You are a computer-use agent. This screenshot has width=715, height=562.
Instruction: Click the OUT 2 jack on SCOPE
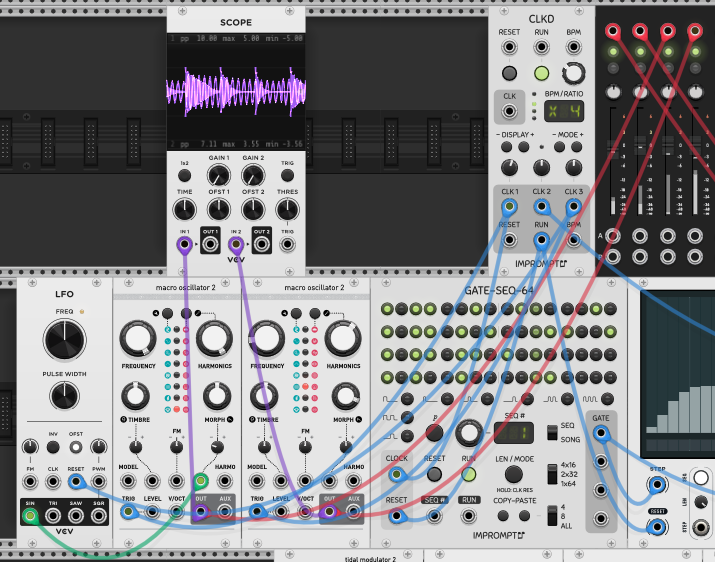(x=262, y=245)
